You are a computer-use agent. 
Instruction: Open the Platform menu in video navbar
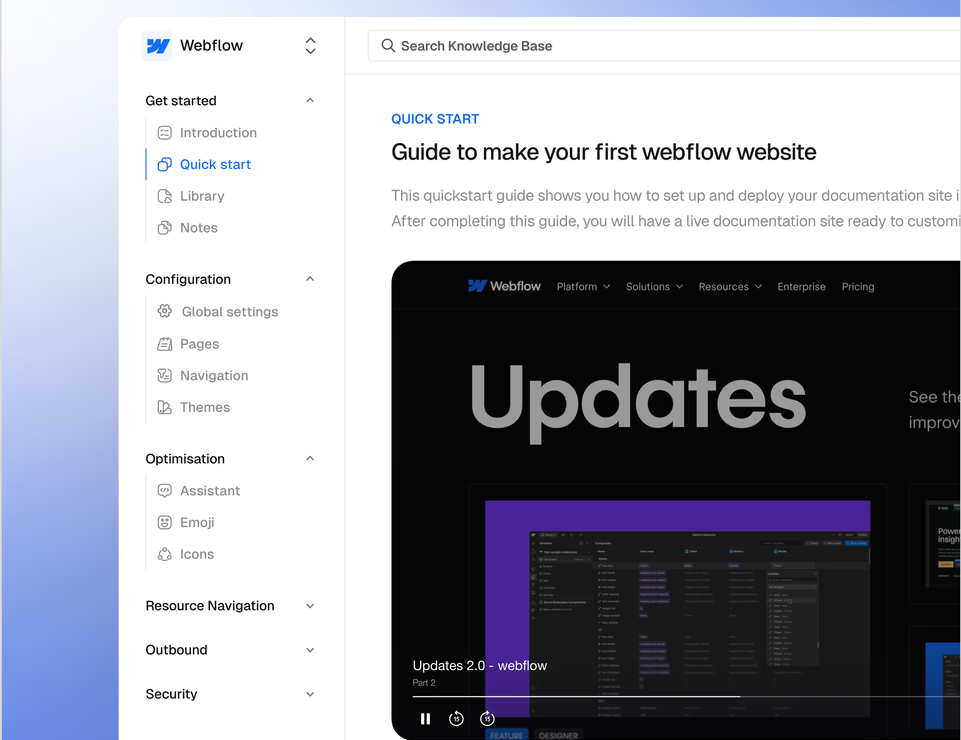pyautogui.click(x=583, y=287)
